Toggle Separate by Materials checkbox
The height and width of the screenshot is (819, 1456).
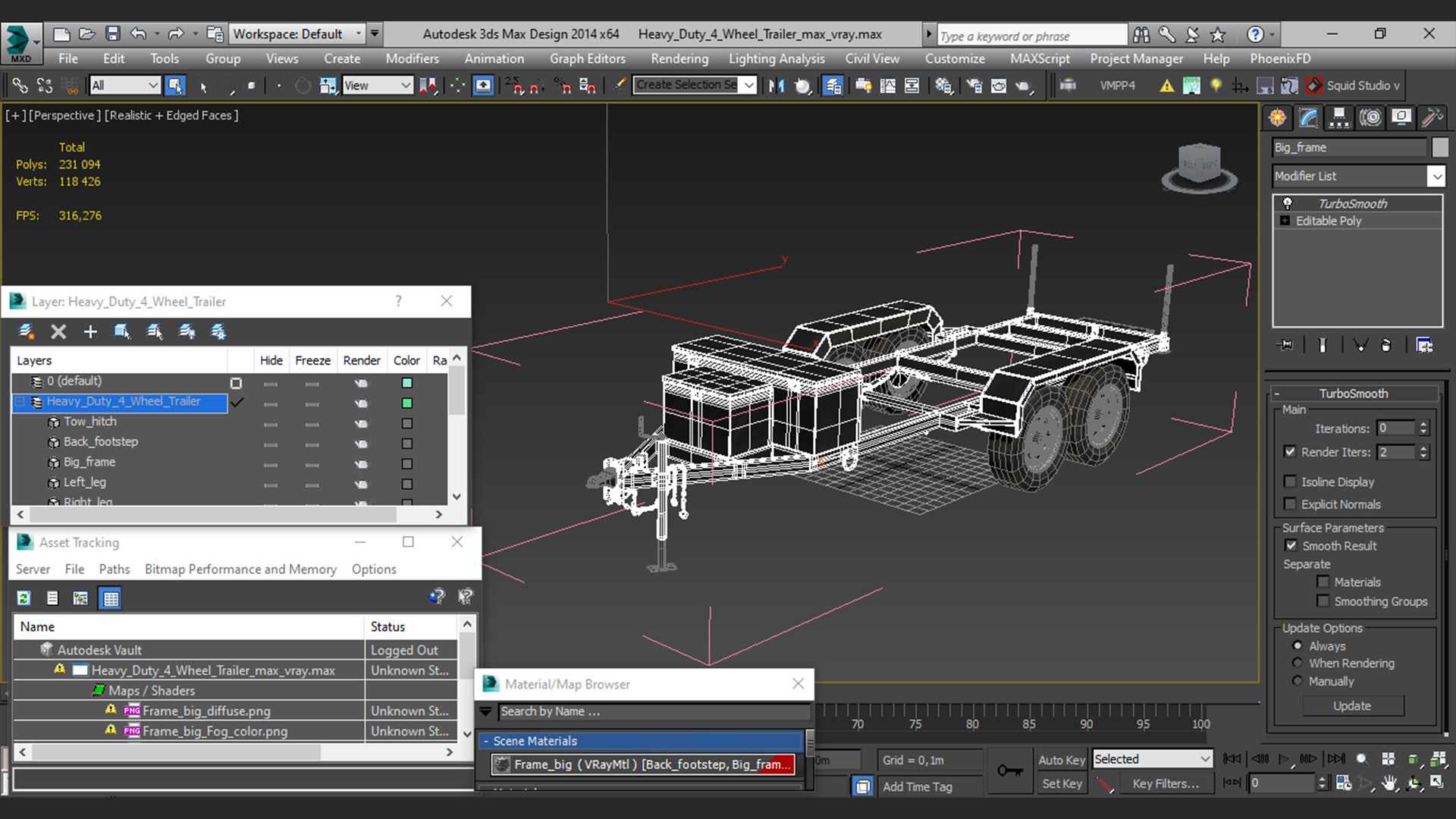tap(1323, 582)
